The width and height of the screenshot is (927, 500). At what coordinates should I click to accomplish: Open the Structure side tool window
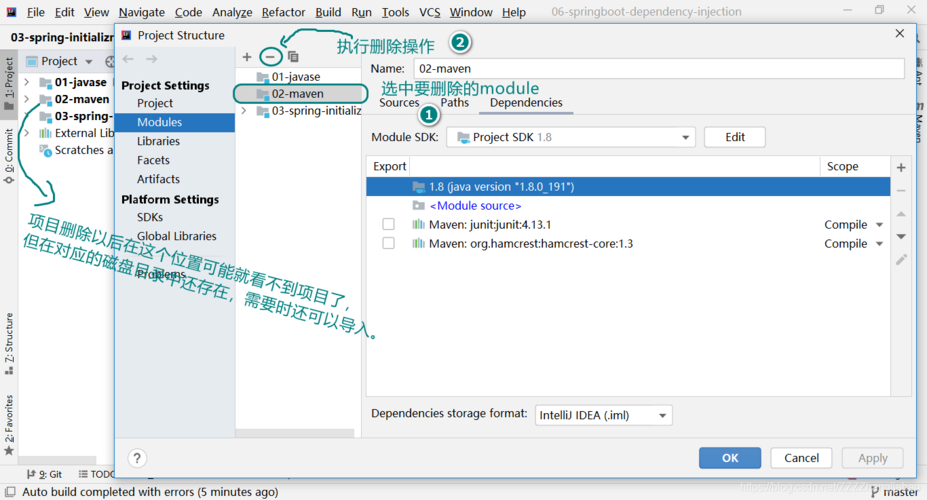(9, 344)
